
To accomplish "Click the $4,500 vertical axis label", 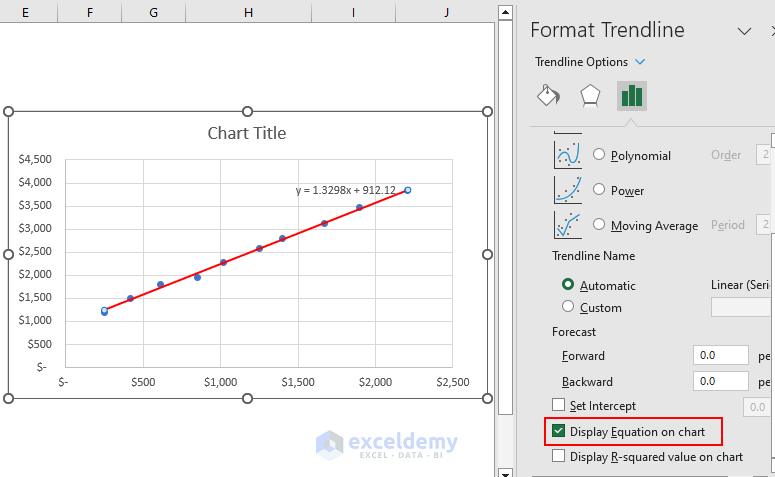I will click(x=35, y=159).
